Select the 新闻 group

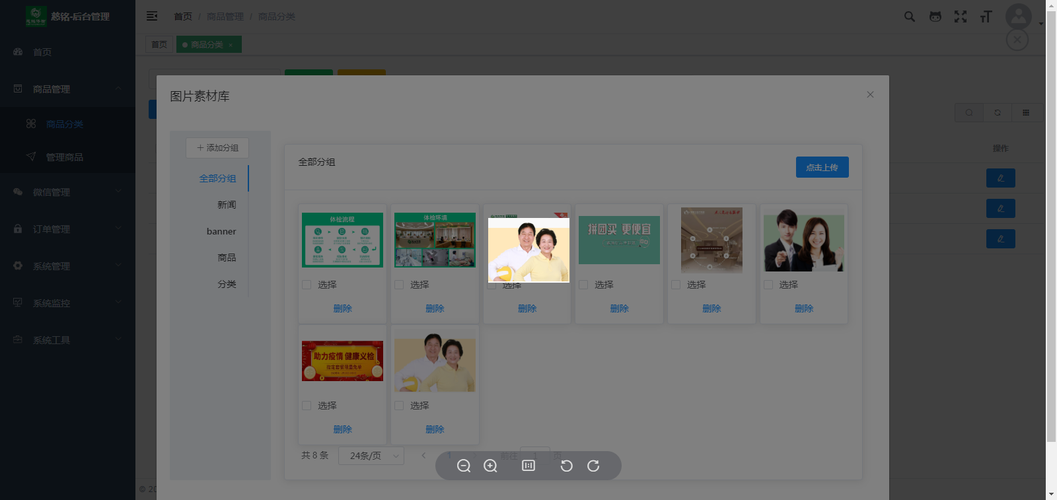tap(226, 205)
